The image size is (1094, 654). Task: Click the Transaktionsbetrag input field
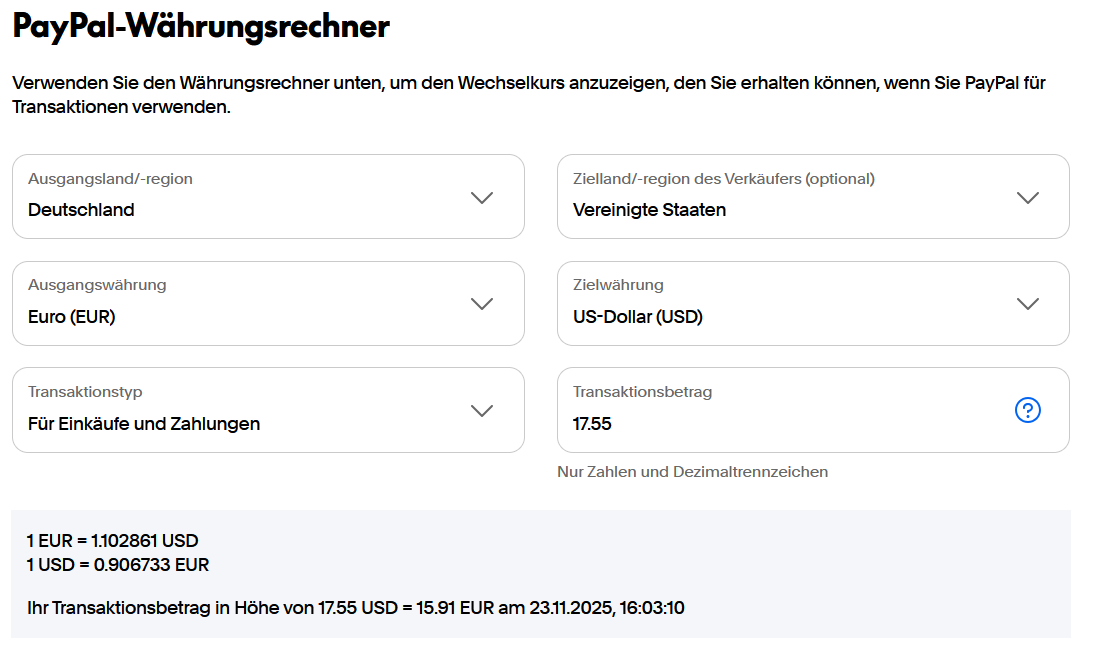coord(780,410)
